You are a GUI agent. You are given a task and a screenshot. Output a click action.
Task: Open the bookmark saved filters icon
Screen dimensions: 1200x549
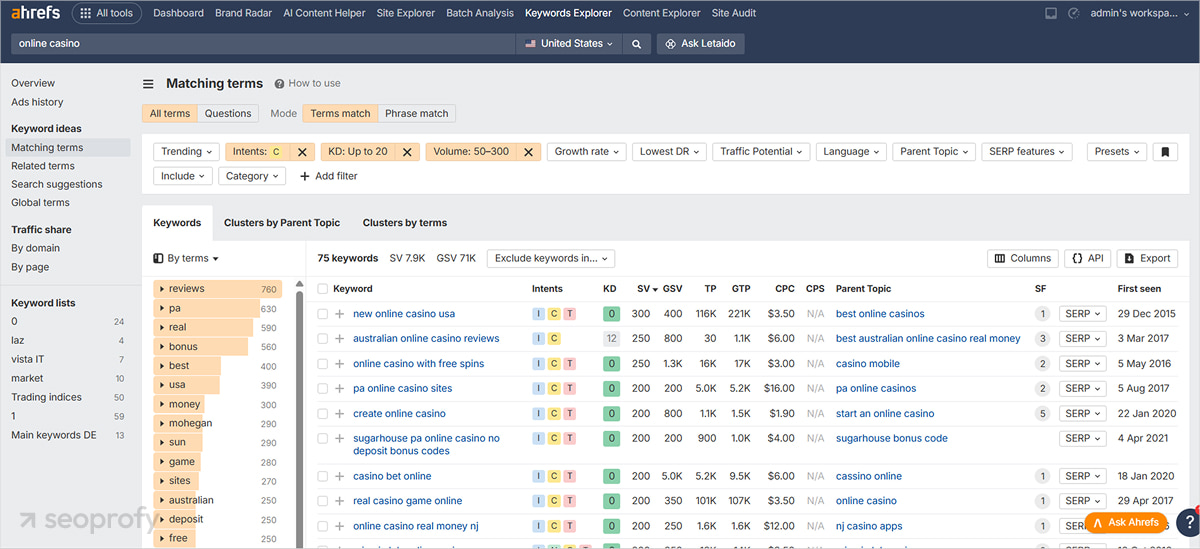(x=1165, y=152)
